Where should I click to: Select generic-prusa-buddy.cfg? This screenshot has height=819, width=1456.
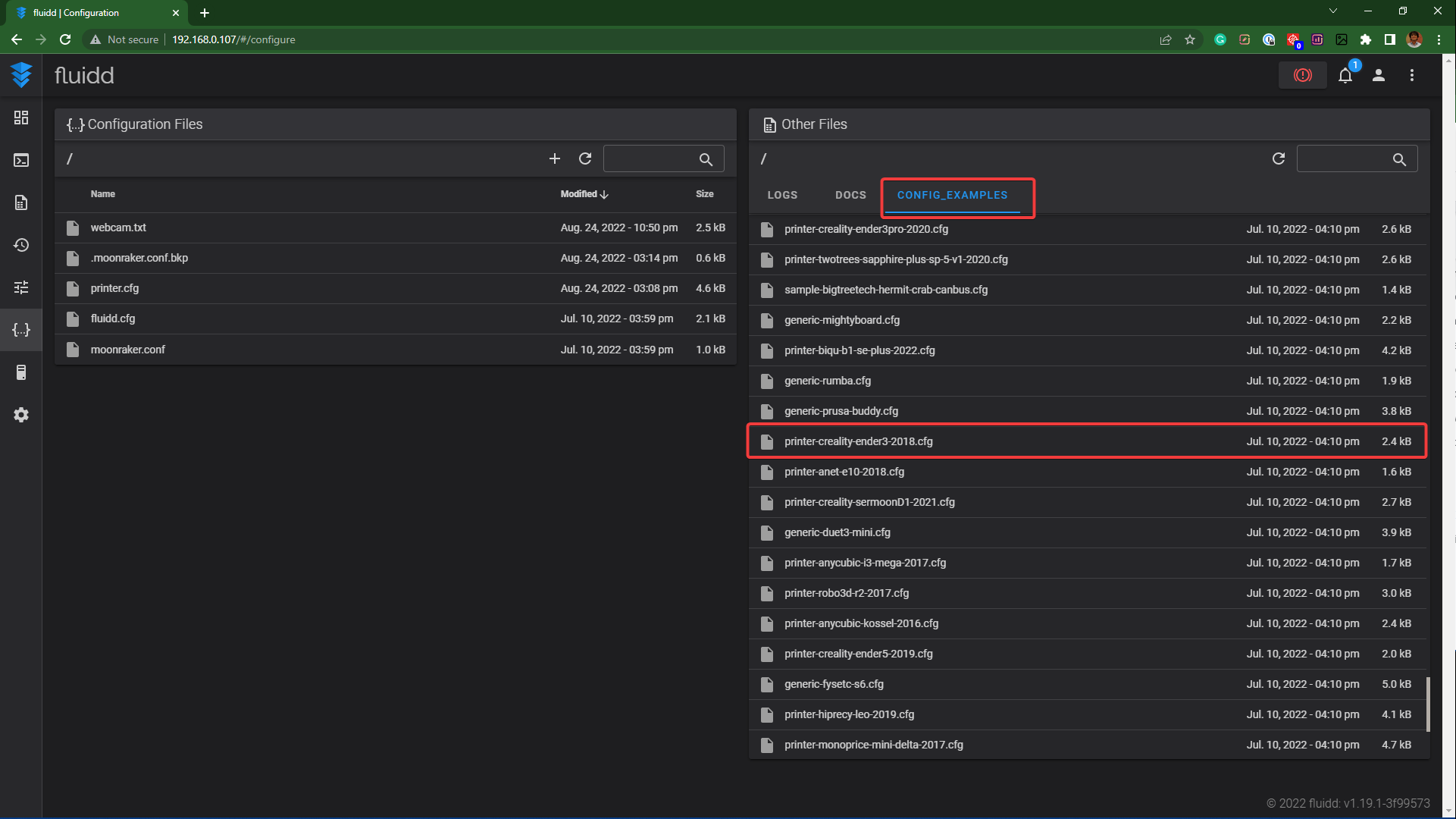pos(1088,411)
